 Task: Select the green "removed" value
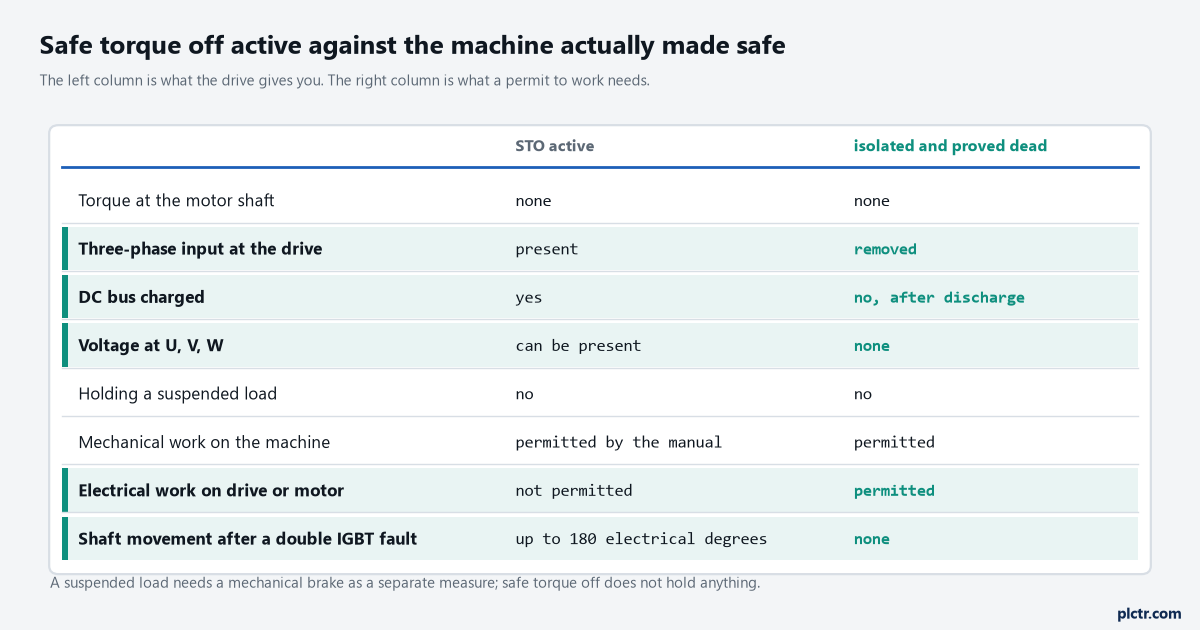point(885,250)
